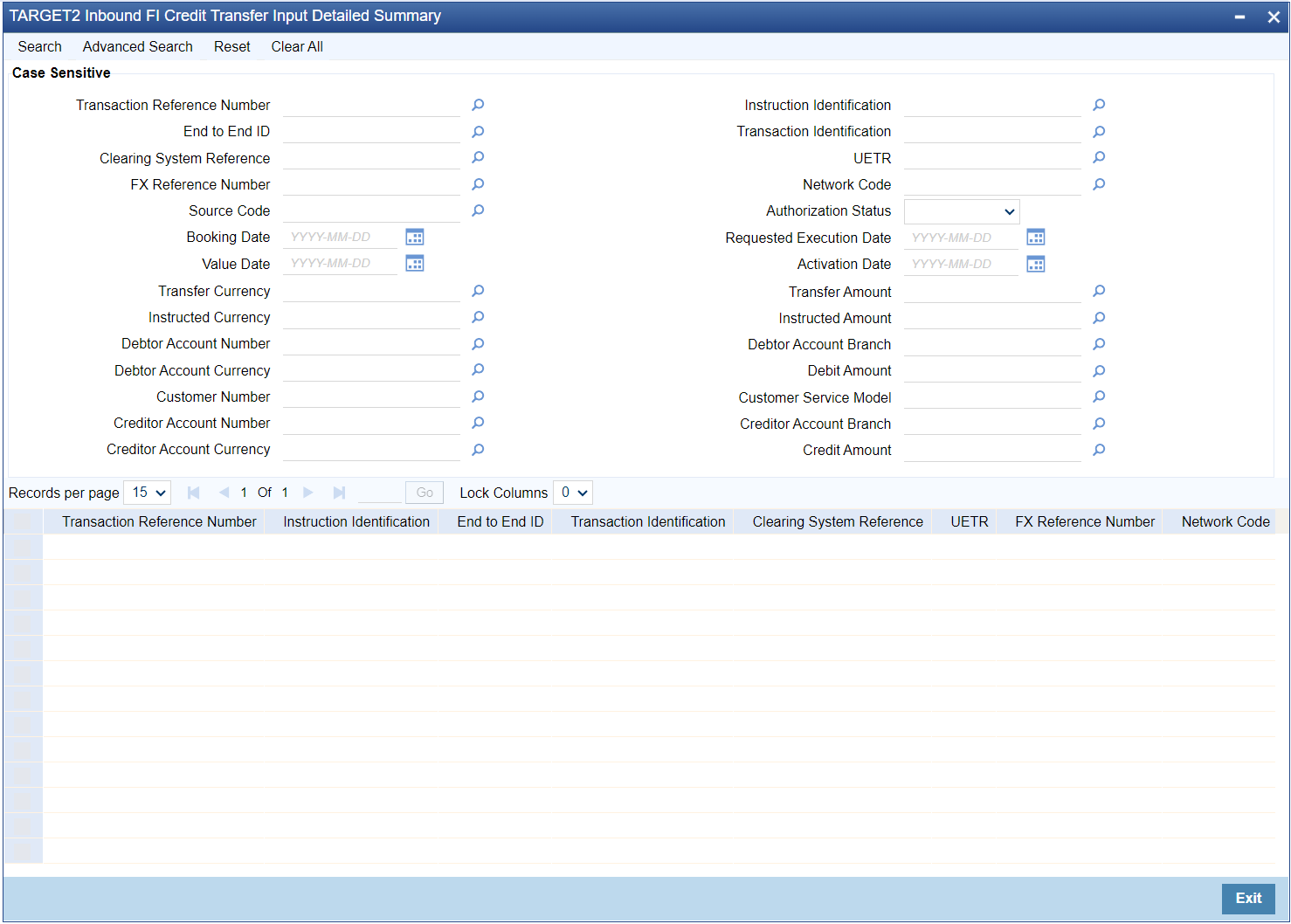Open lookup for FX Reference Number

[x=478, y=184]
